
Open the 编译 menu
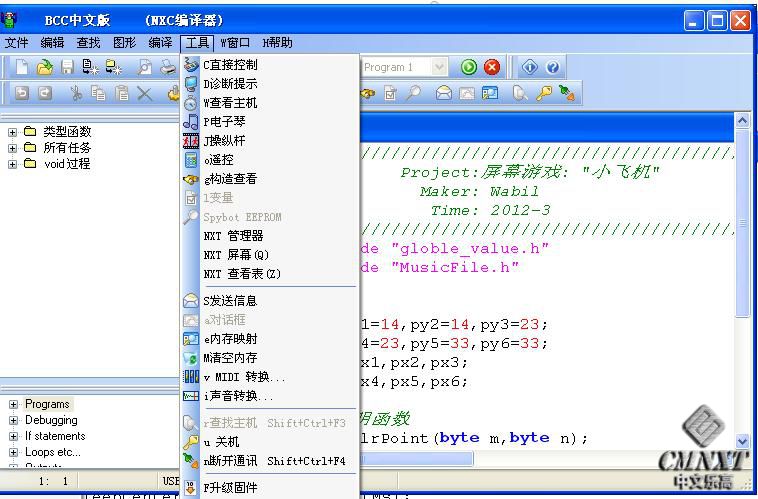pyautogui.click(x=160, y=43)
